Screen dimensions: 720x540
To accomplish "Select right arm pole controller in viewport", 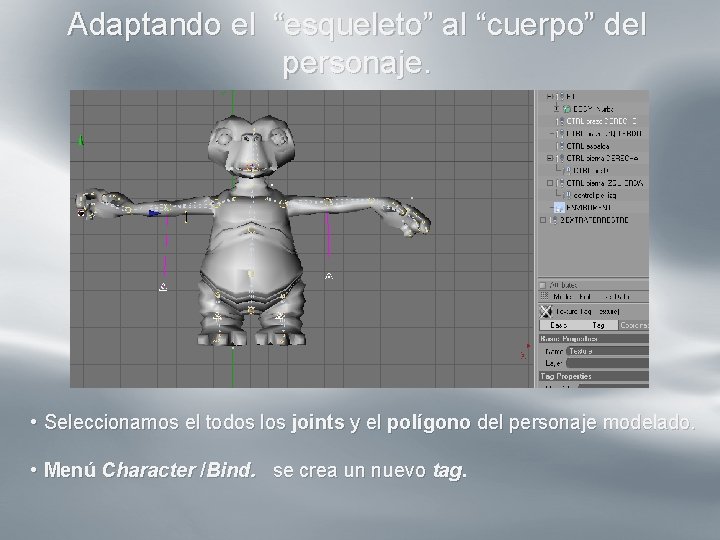I will (x=163, y=287).
